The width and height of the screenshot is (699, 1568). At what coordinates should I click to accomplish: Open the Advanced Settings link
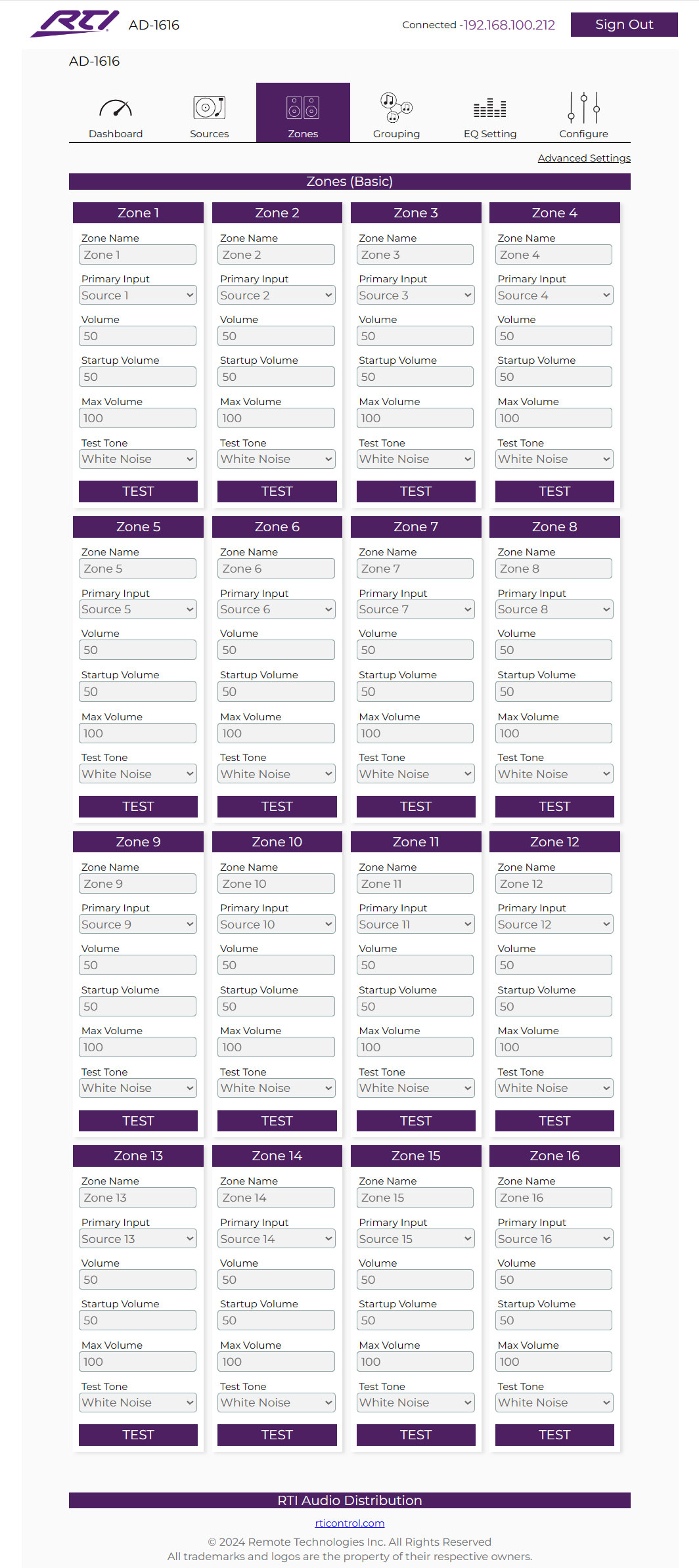(x=584, y=158)
